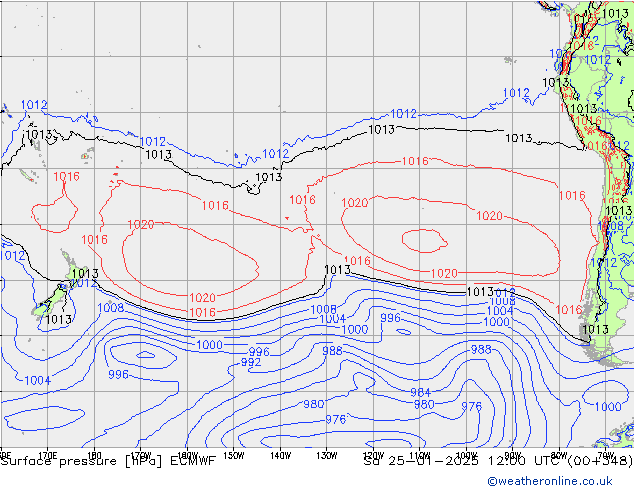Click the red 1016 label above the small closed contour near 170E
The height and width of the screenshot is (490, 634).
(x=67, y=177)
